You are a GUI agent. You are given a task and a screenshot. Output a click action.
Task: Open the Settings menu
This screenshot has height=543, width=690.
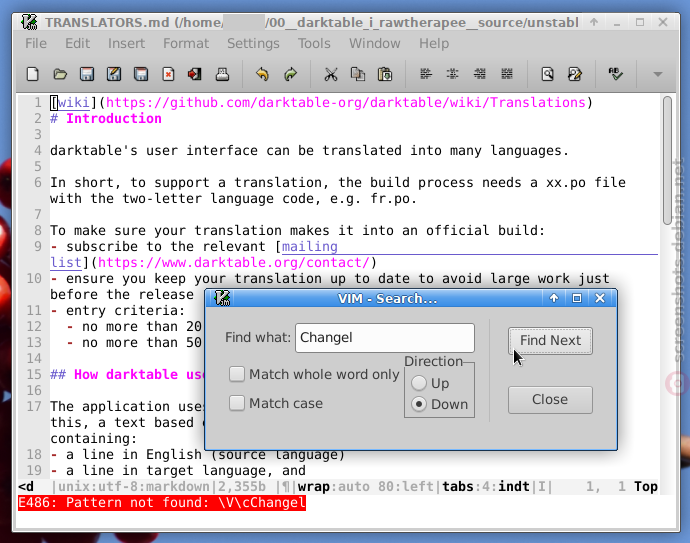[x=253, y=44]
